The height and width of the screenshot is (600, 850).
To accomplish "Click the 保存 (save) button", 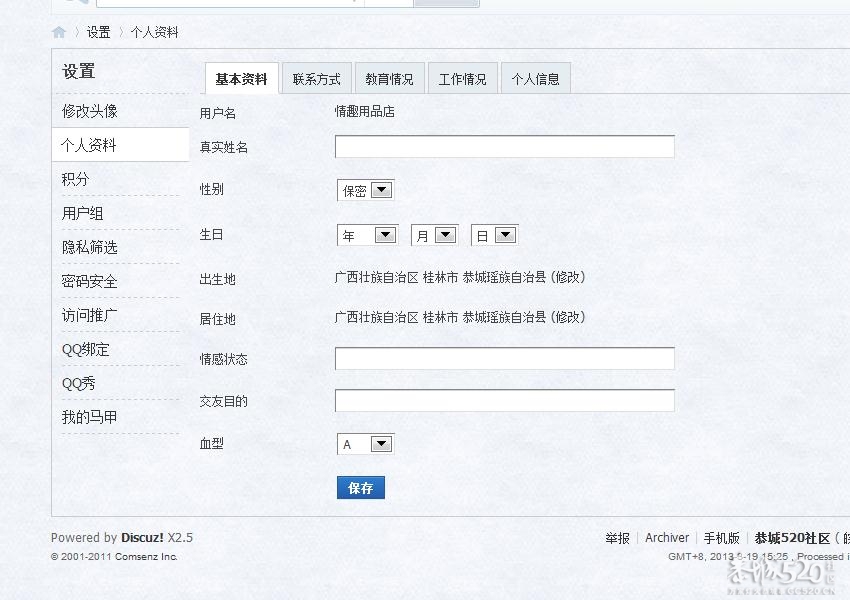I will (x=361, y=487).
